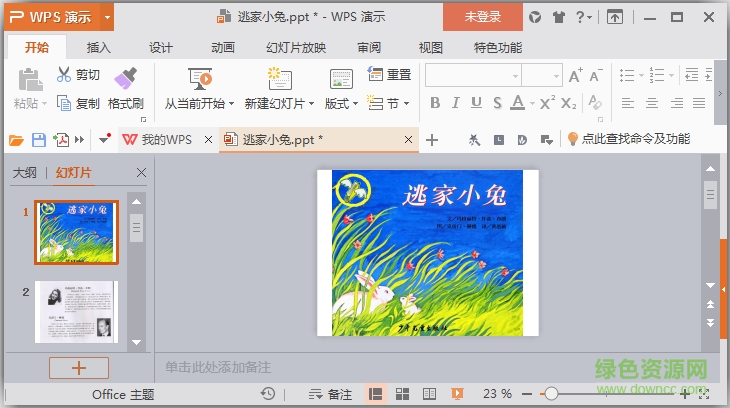Open 新建幻灯片 dropdown arrow
Screen dimensions: 730x408
point(311,103)
